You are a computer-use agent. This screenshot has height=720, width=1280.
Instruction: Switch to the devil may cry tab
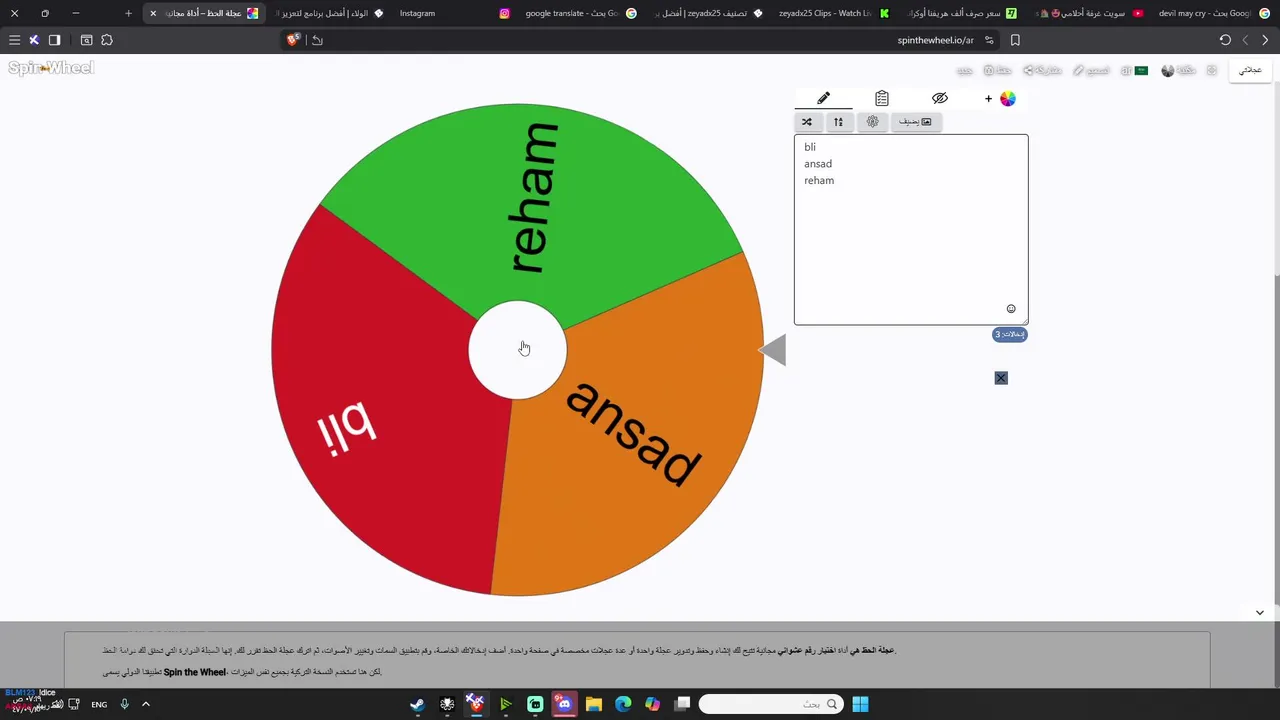coord(1213,13)
